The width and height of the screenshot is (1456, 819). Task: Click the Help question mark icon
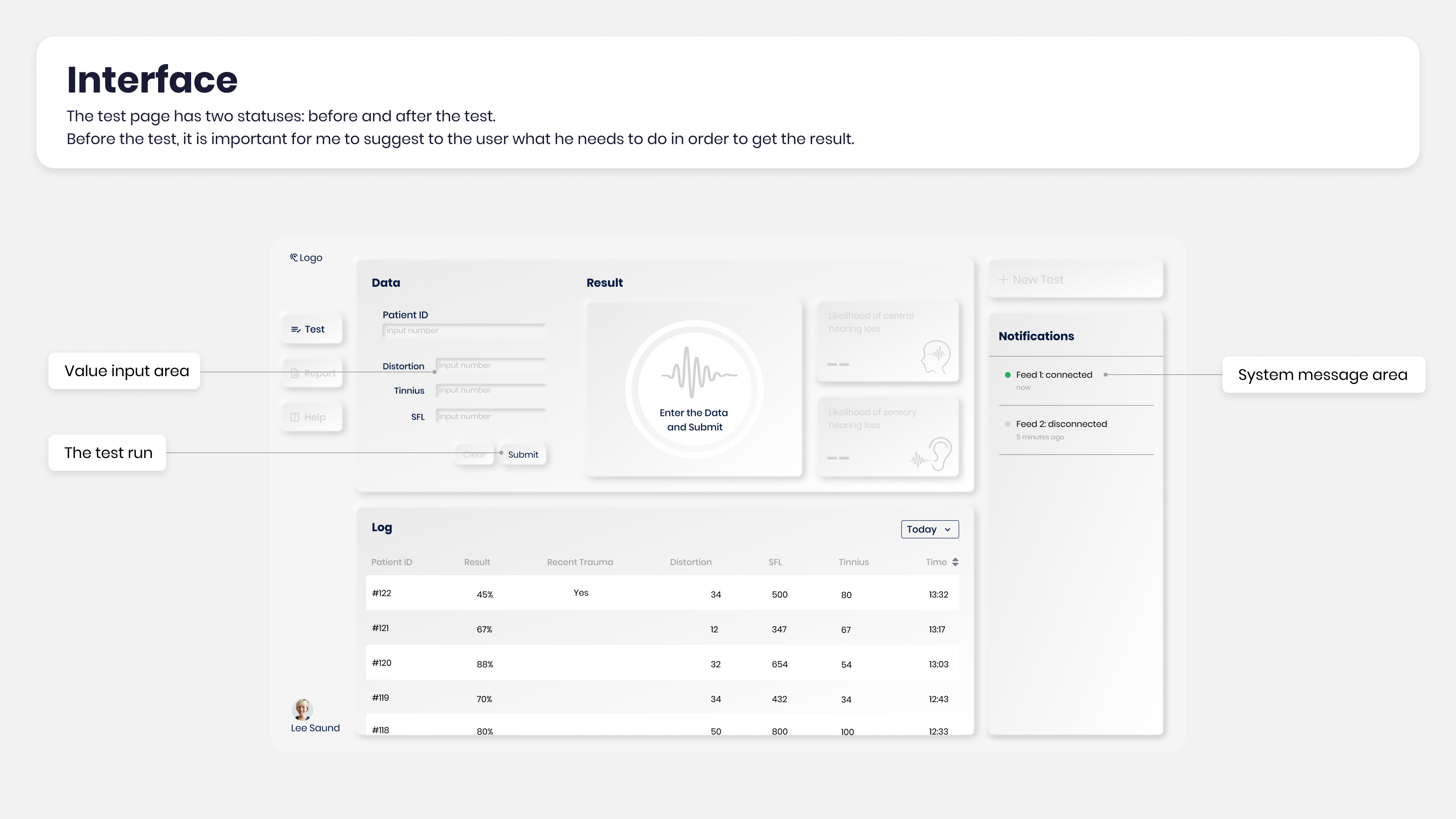[295, 417]
